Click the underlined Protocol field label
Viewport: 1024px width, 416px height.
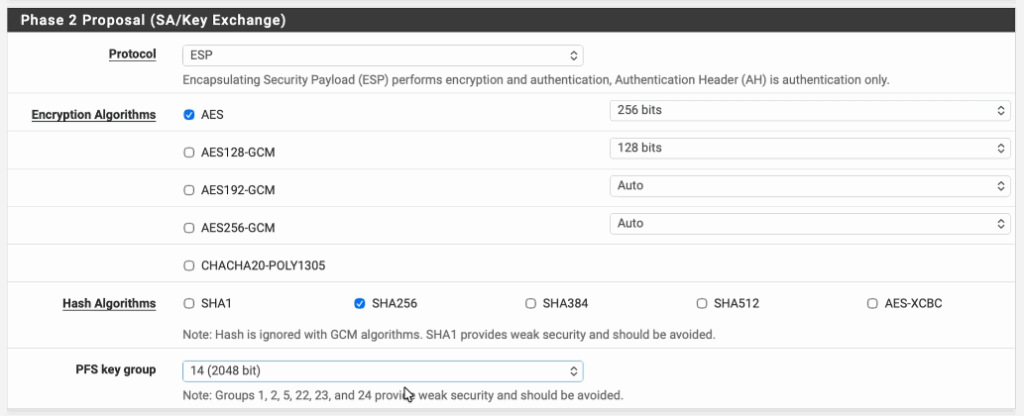pyautogui.click(x=132, y=54)
